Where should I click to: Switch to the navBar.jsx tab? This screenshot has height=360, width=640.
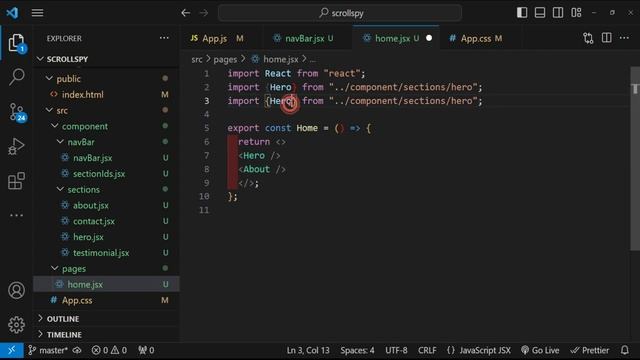coord(308,38)
